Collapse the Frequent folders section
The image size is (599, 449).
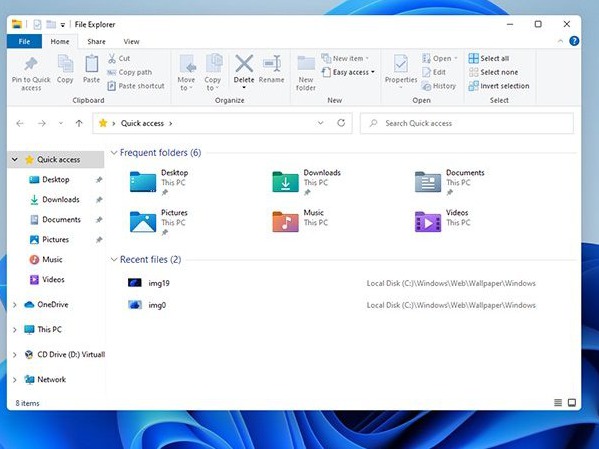(x=114, y=153)
